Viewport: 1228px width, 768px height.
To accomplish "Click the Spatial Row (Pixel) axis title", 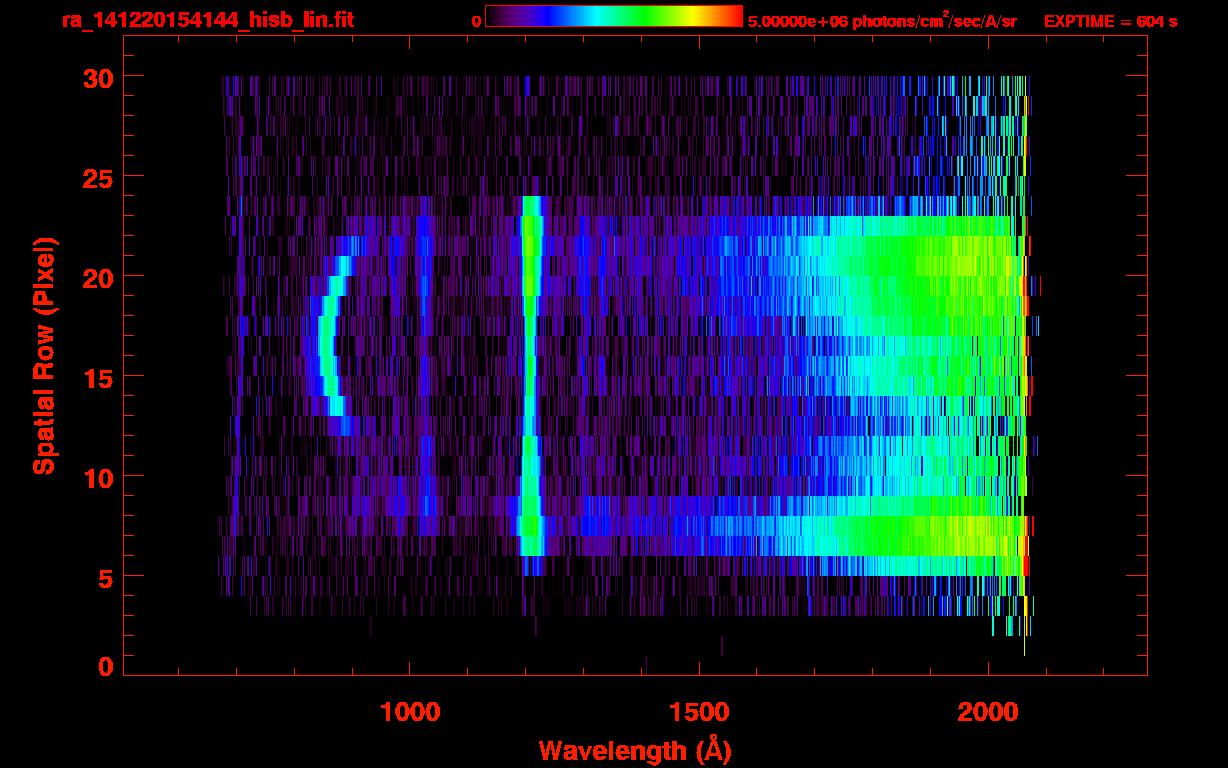I will pos(44,356).
